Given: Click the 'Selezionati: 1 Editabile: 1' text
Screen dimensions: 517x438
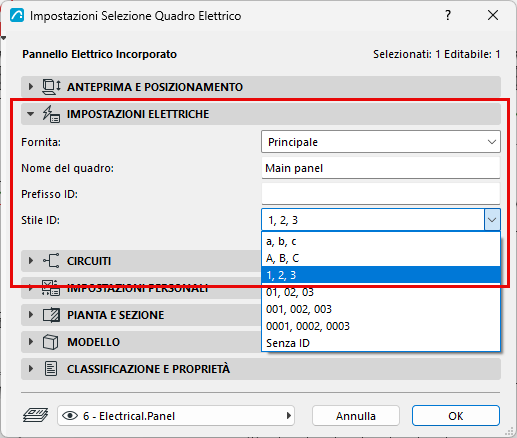Looking at the screenshot, I should pos(437,54).
